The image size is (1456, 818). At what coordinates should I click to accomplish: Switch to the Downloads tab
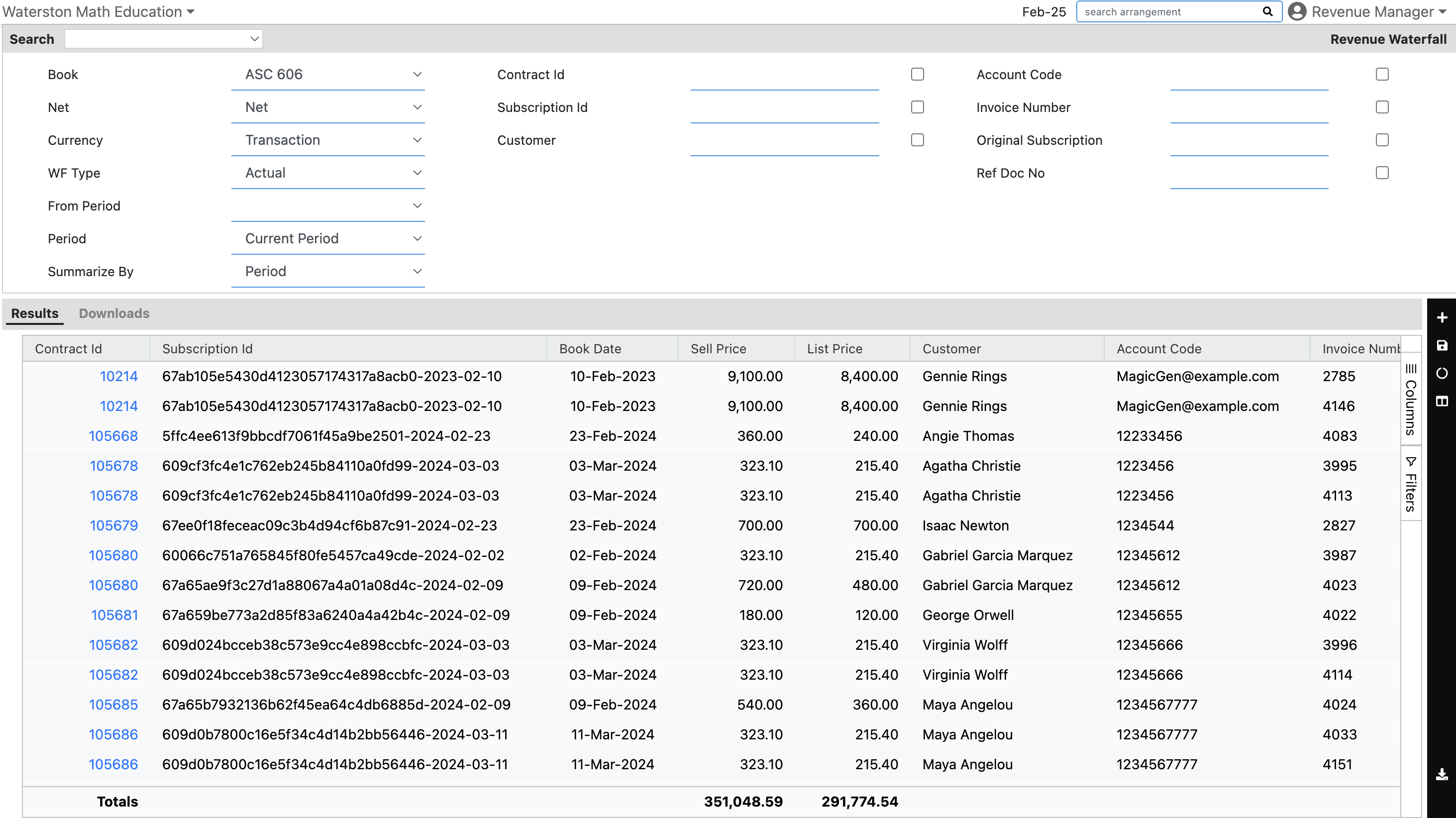(114, 313)
